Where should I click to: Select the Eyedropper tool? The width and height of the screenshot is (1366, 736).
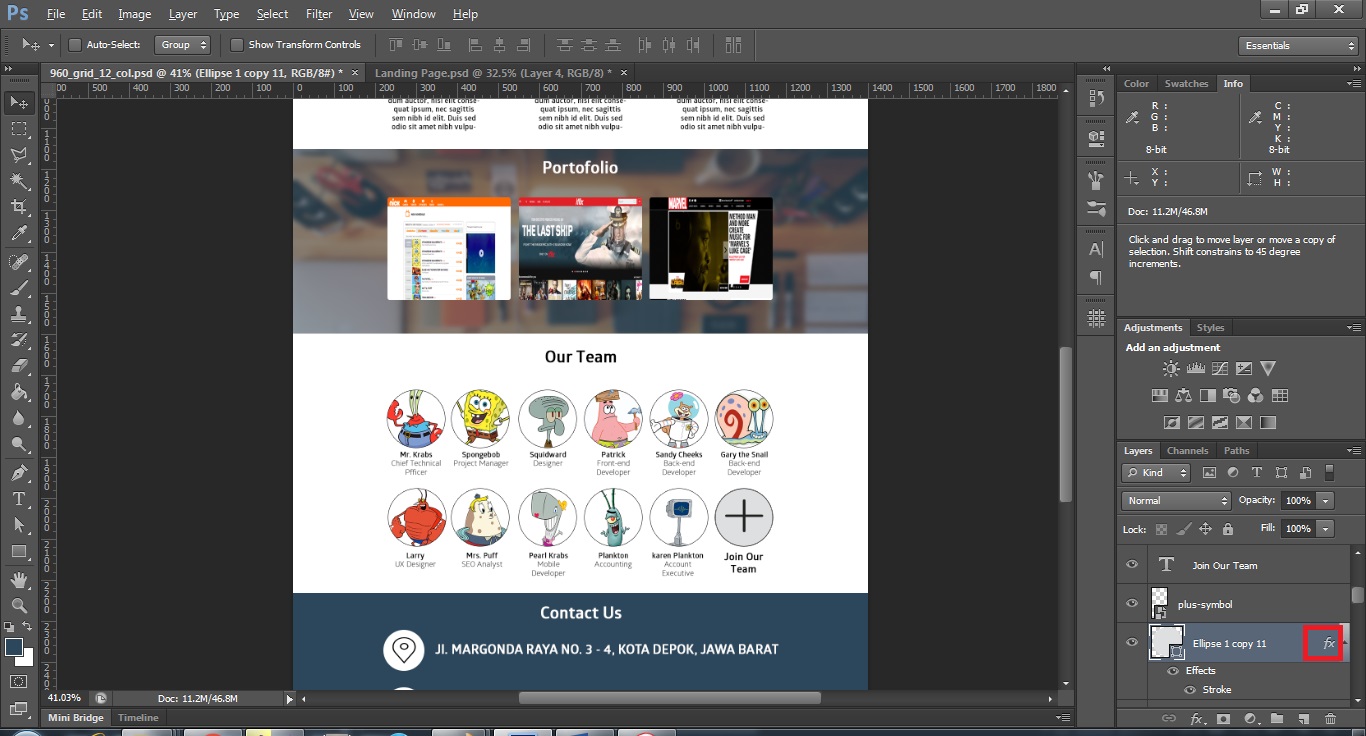(19, 234)
